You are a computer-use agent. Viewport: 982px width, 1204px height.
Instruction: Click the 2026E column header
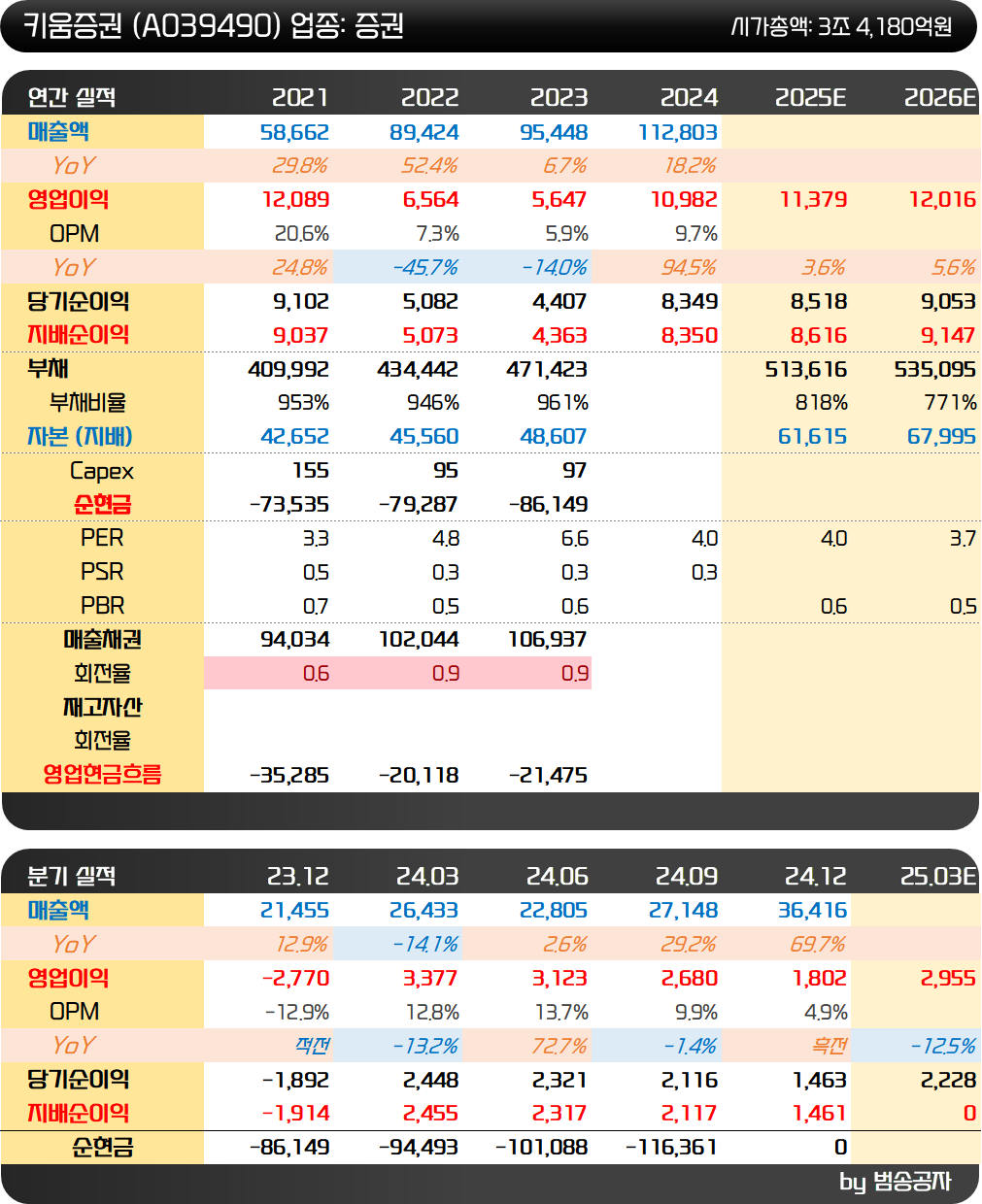(940, 97)
